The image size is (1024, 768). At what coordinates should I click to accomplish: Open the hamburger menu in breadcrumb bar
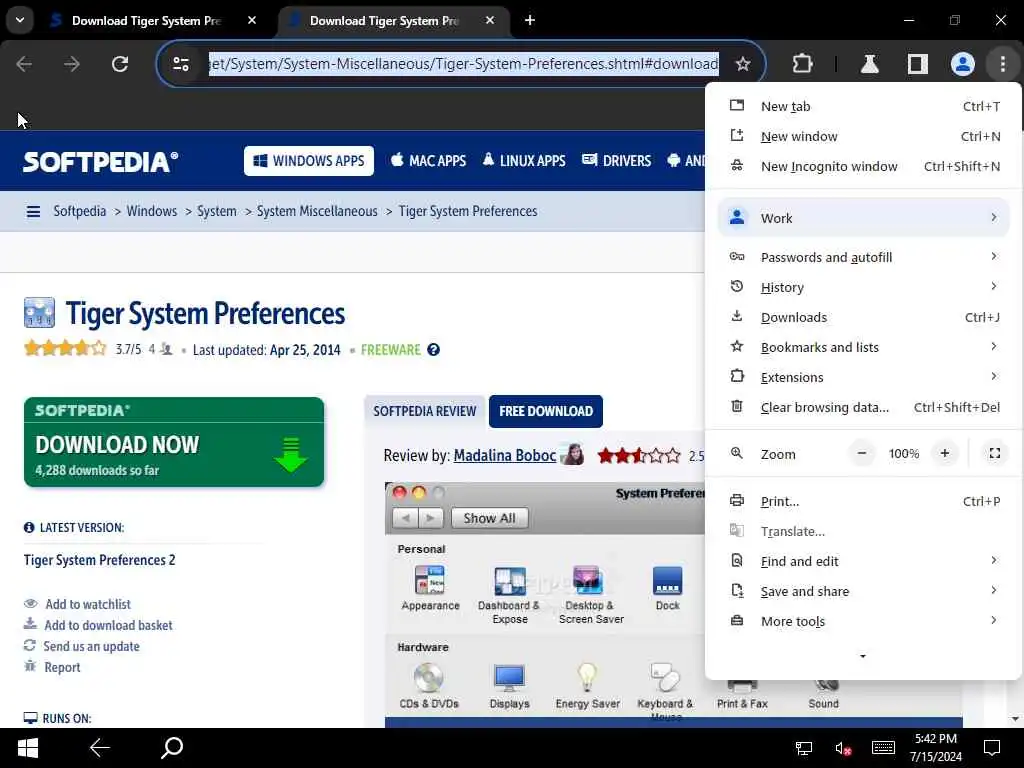[33, 212]
